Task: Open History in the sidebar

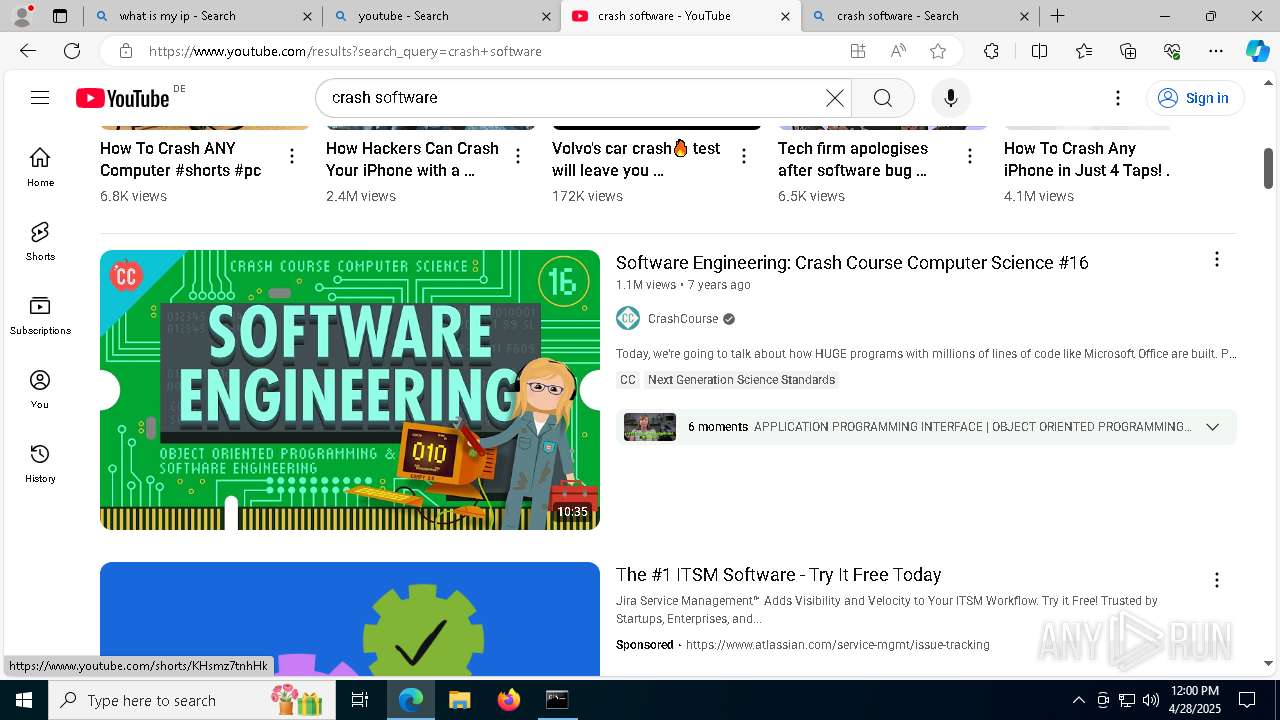Action: click(40, 463)
